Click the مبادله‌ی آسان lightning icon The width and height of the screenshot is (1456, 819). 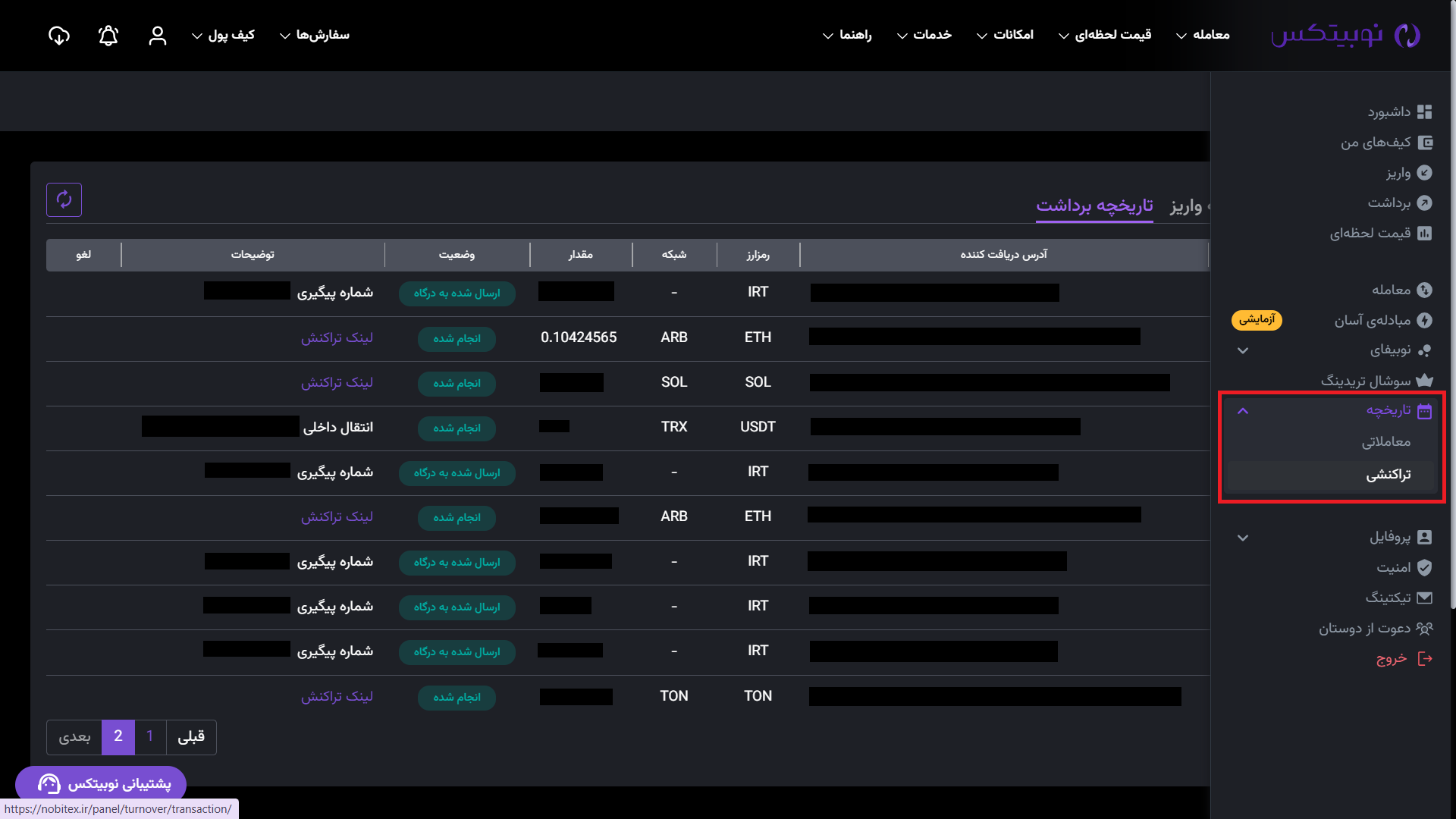tap(1425, 320)
